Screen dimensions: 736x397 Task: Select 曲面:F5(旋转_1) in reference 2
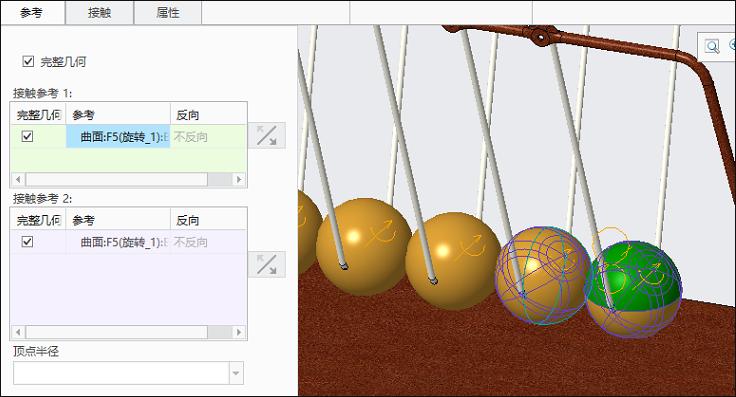coord(118,242)
